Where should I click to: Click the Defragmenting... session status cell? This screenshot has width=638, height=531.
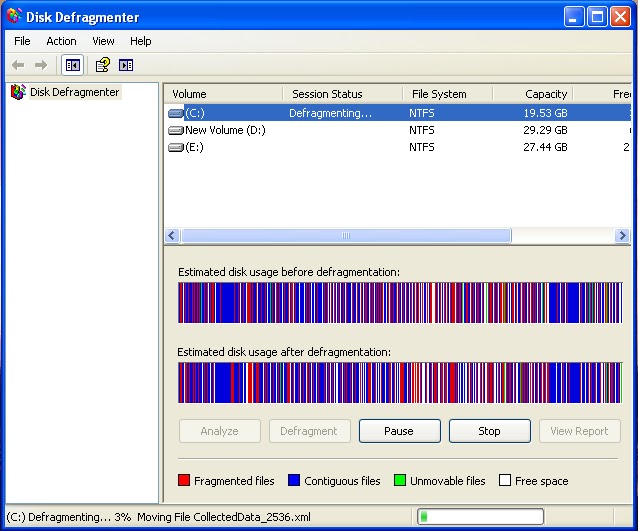pos(330,113)
